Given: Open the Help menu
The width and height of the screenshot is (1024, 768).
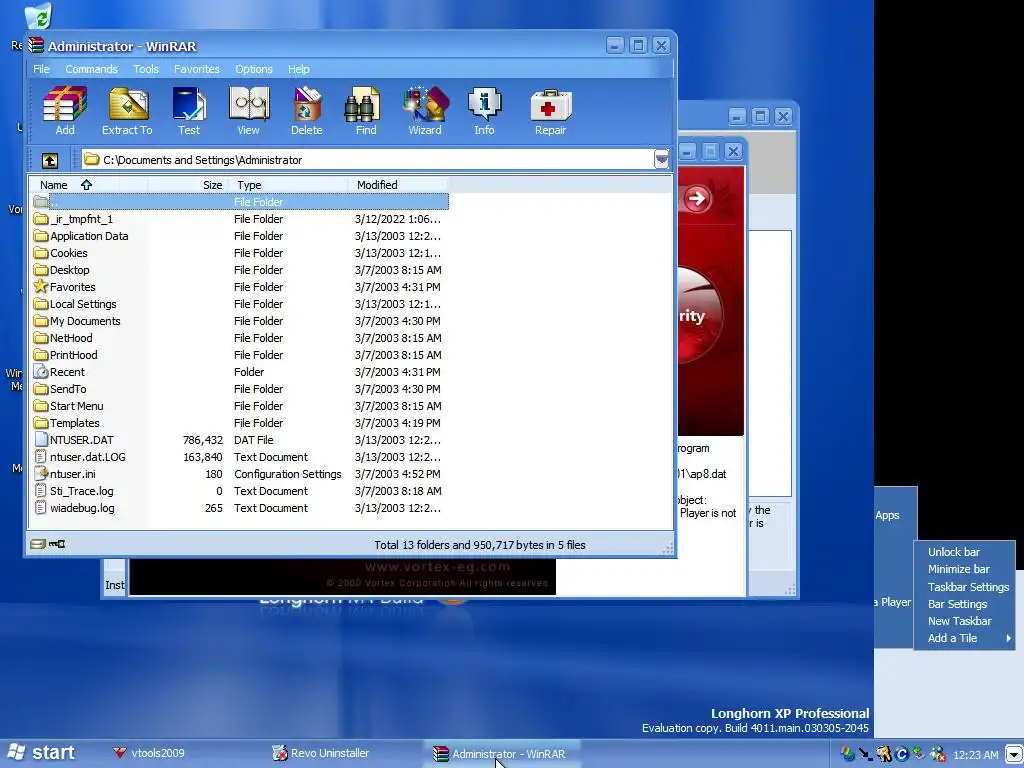Looking at the screenshot, I should point(298,69).
